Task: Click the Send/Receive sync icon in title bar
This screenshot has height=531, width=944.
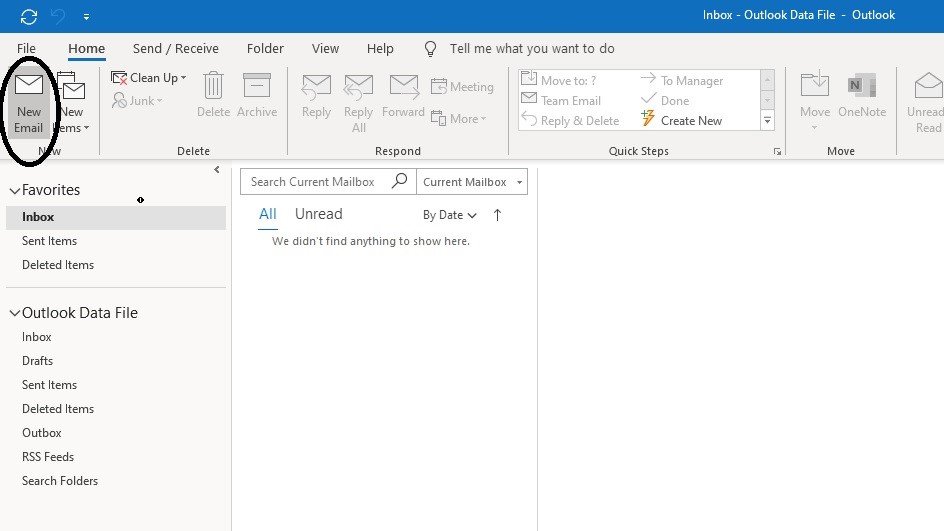Action: click(29, 16)
